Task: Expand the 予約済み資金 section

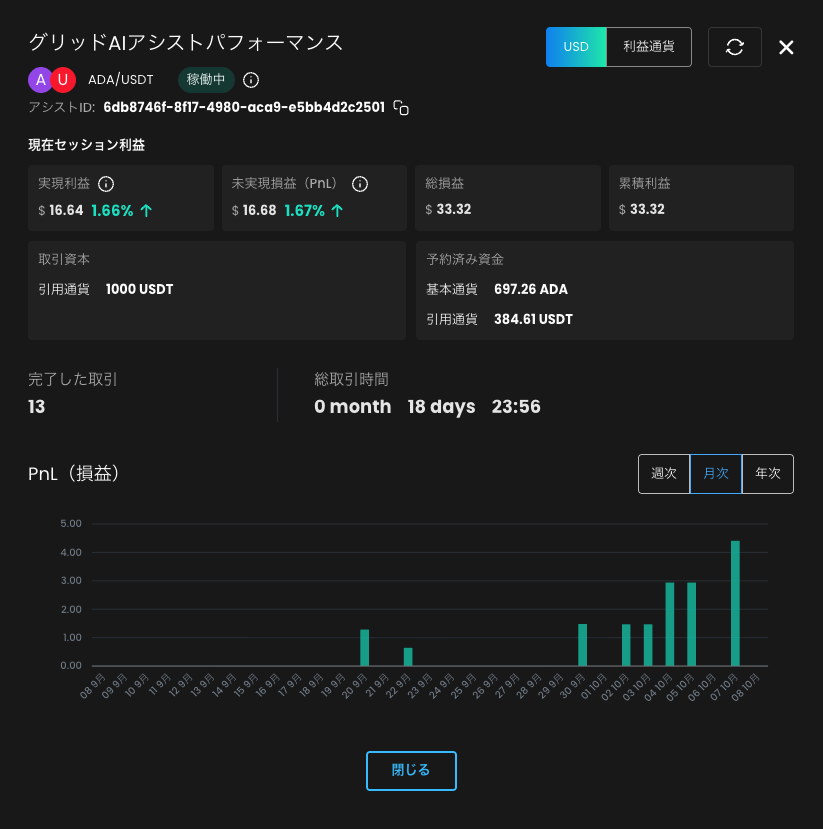Action: [604, 290]
